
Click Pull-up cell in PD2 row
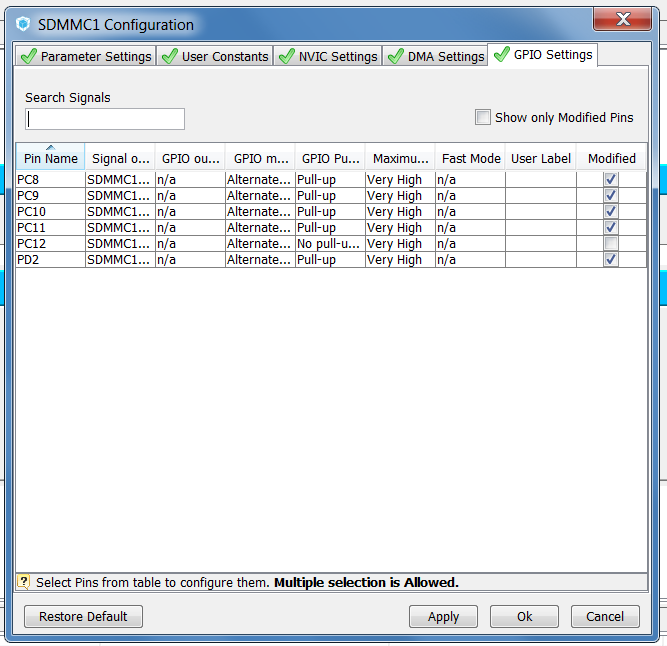pos(331,259)
